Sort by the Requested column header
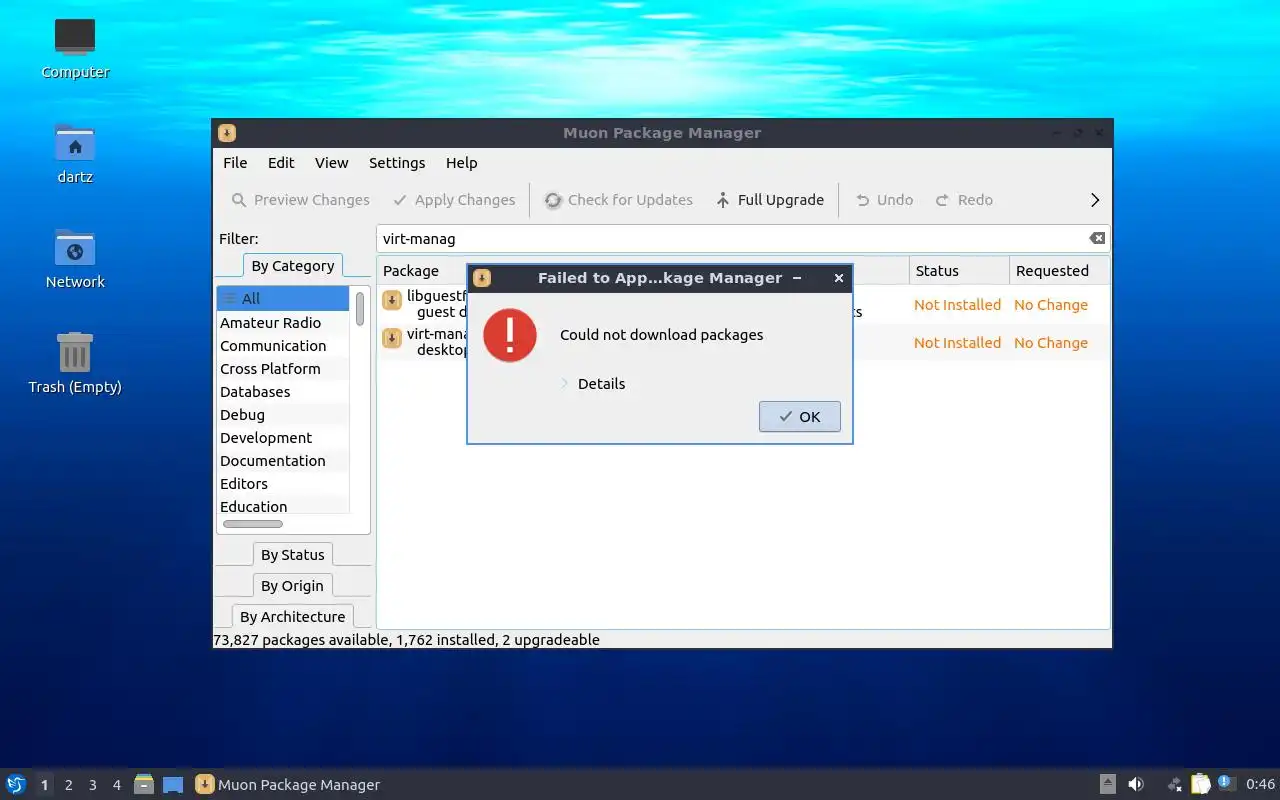 pyautogui.click(x=1059, y=271)
